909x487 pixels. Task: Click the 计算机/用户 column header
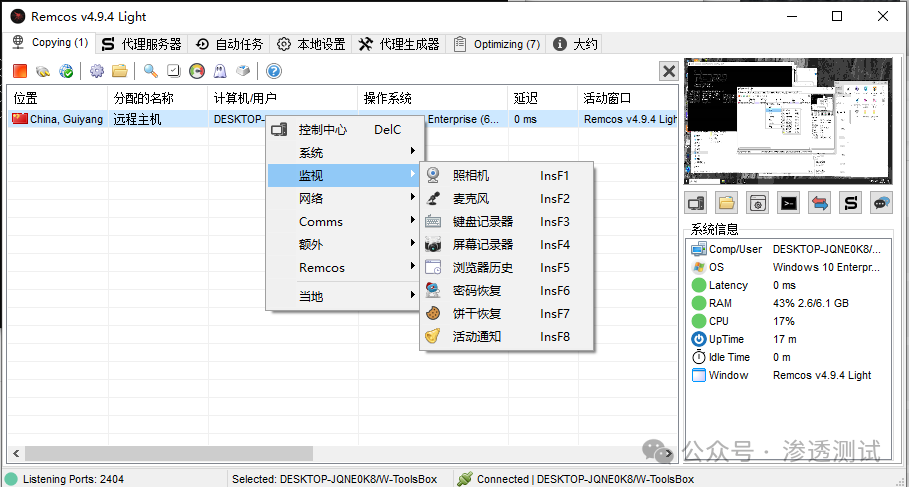(x=282, y=98)
